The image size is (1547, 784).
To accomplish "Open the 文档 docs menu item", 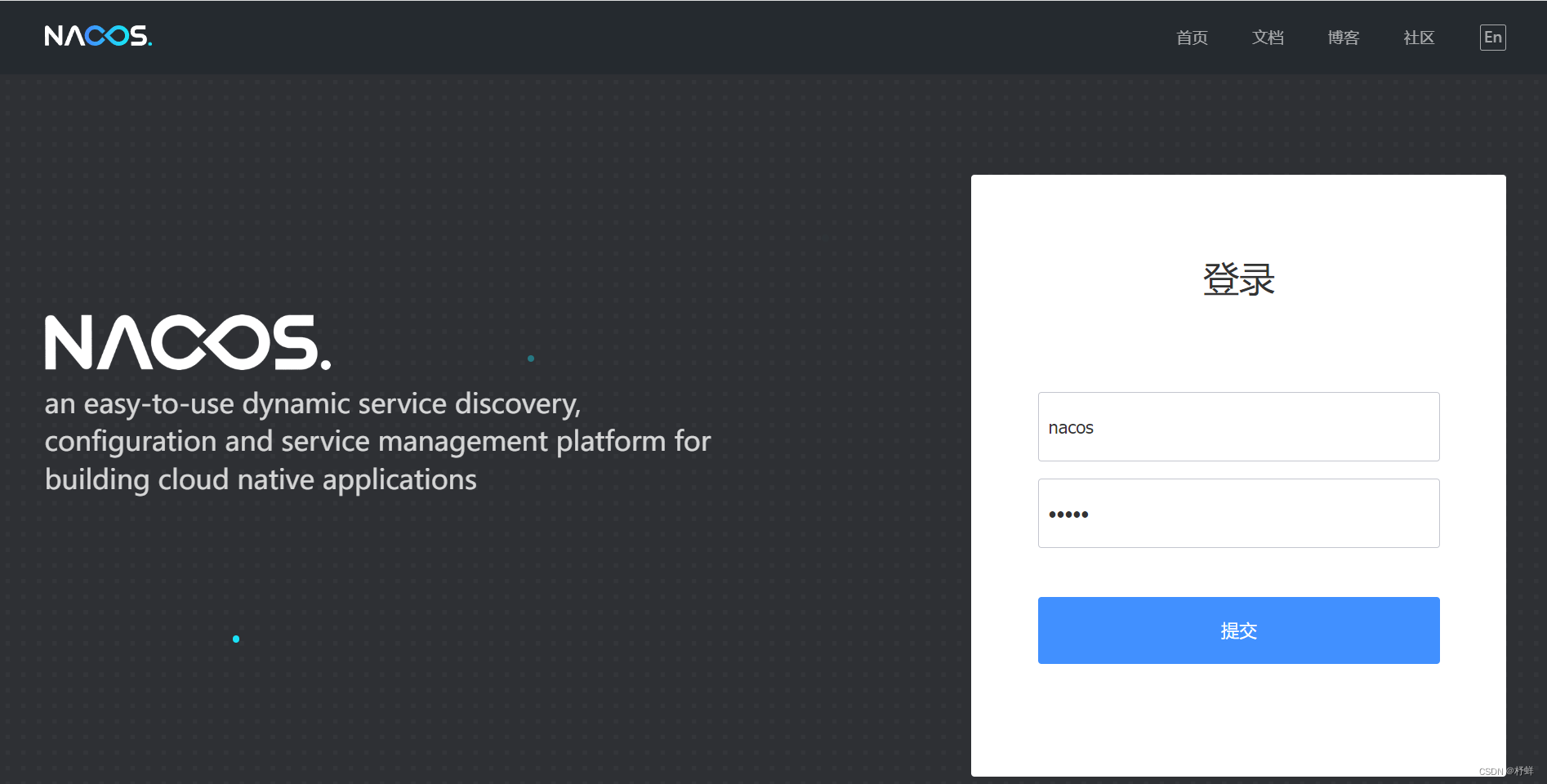I will tap(1268, 38).
